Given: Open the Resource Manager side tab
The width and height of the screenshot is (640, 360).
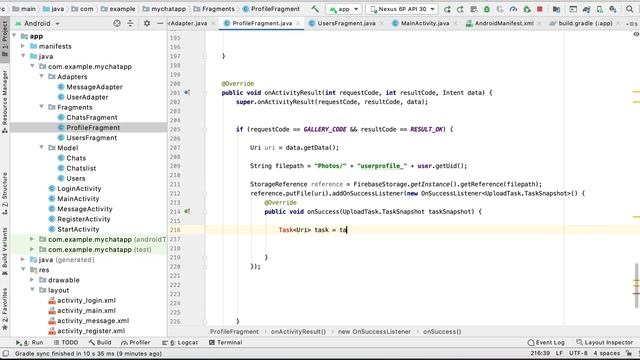Looking at the screenshot, I should tap(4, 102).
